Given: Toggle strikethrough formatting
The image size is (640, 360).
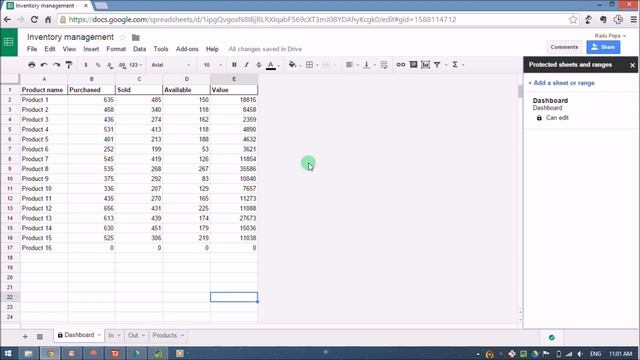Looking at the screenshot, I should [x=258, y=64].
